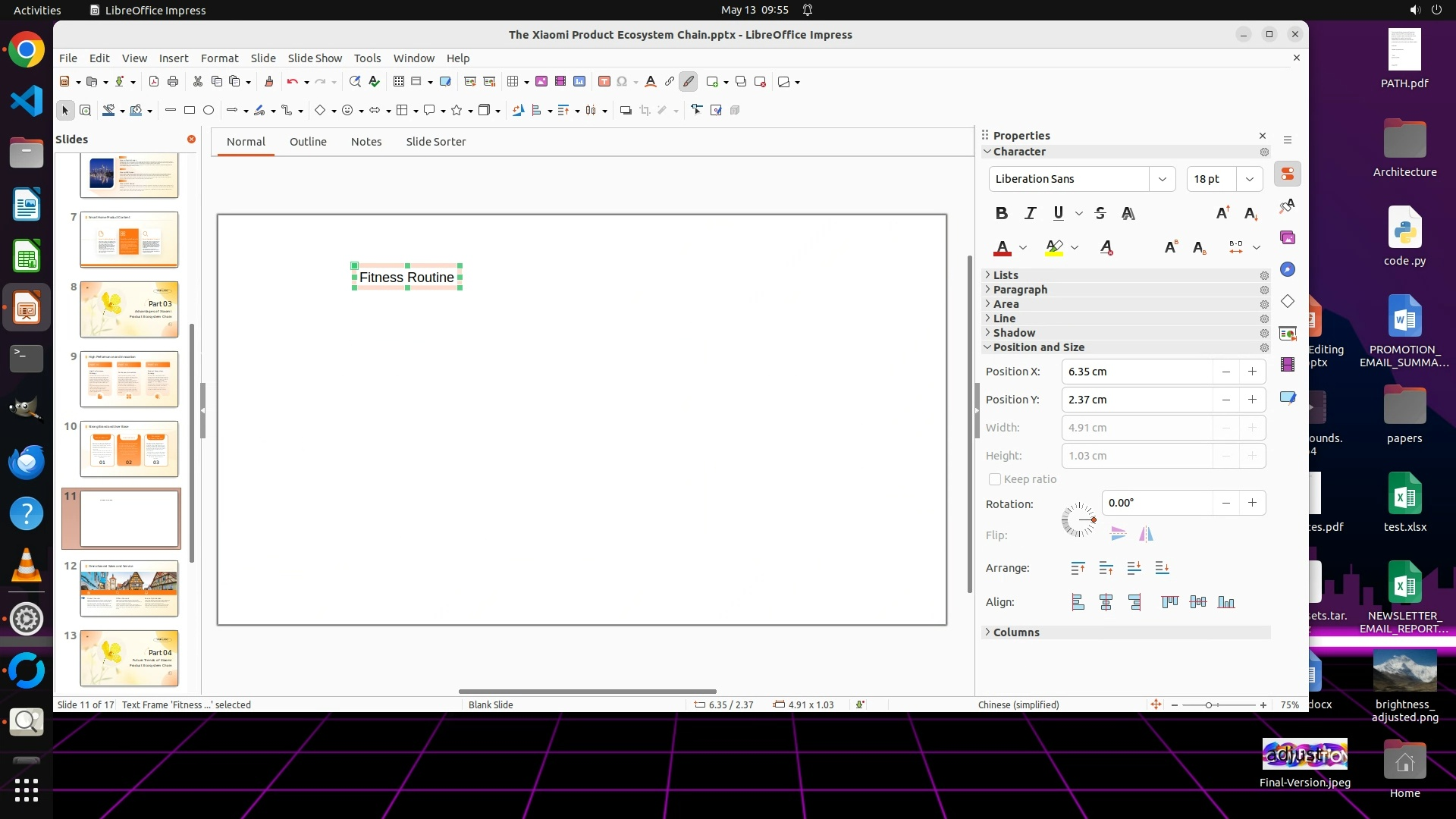Open the Slide Show menu
The height and width of the screenshot is (819, 1456).
coord(315,58)
